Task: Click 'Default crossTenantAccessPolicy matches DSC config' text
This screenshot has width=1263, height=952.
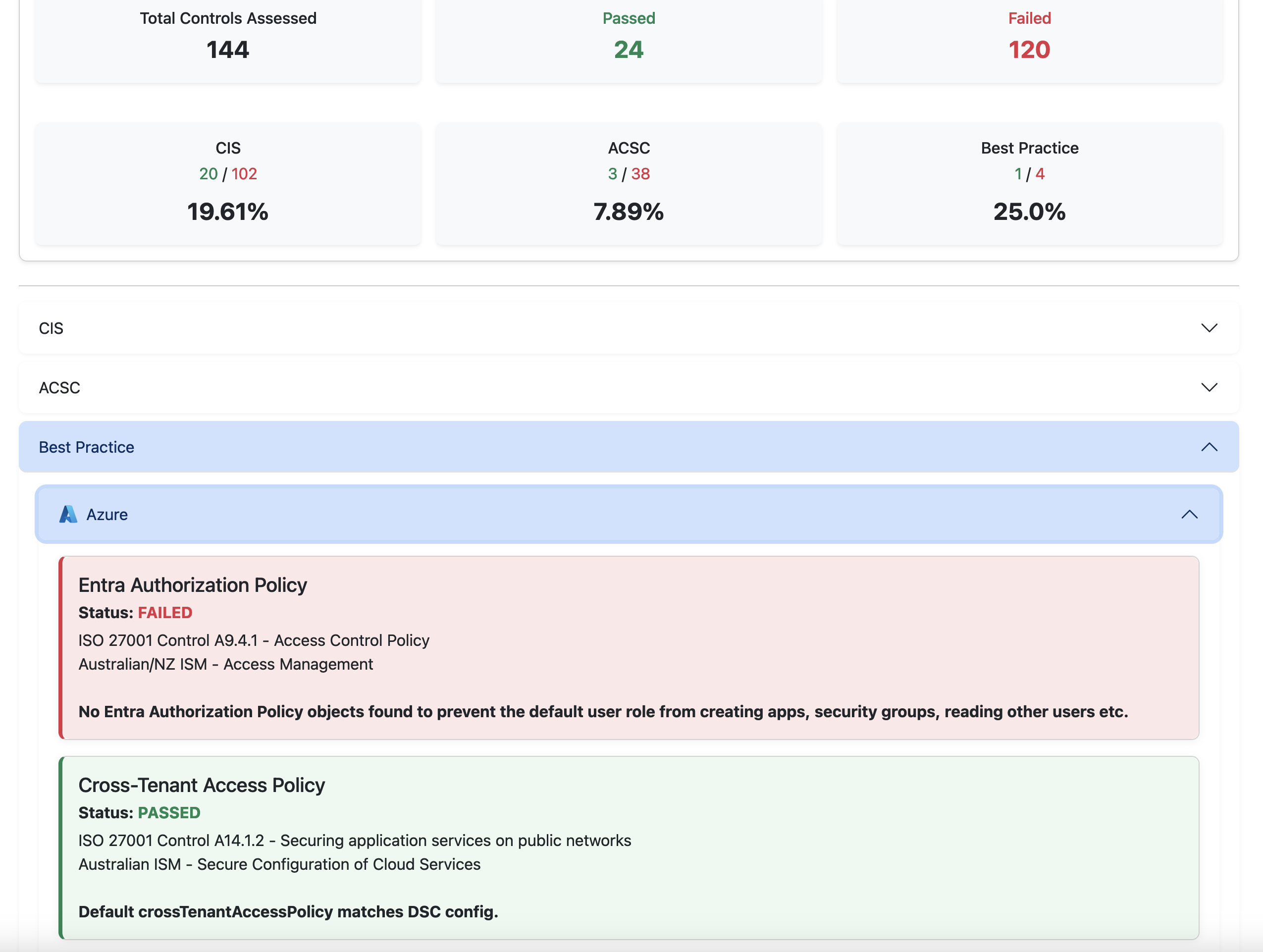Action: pyautogui.click(x=288, y=911)
